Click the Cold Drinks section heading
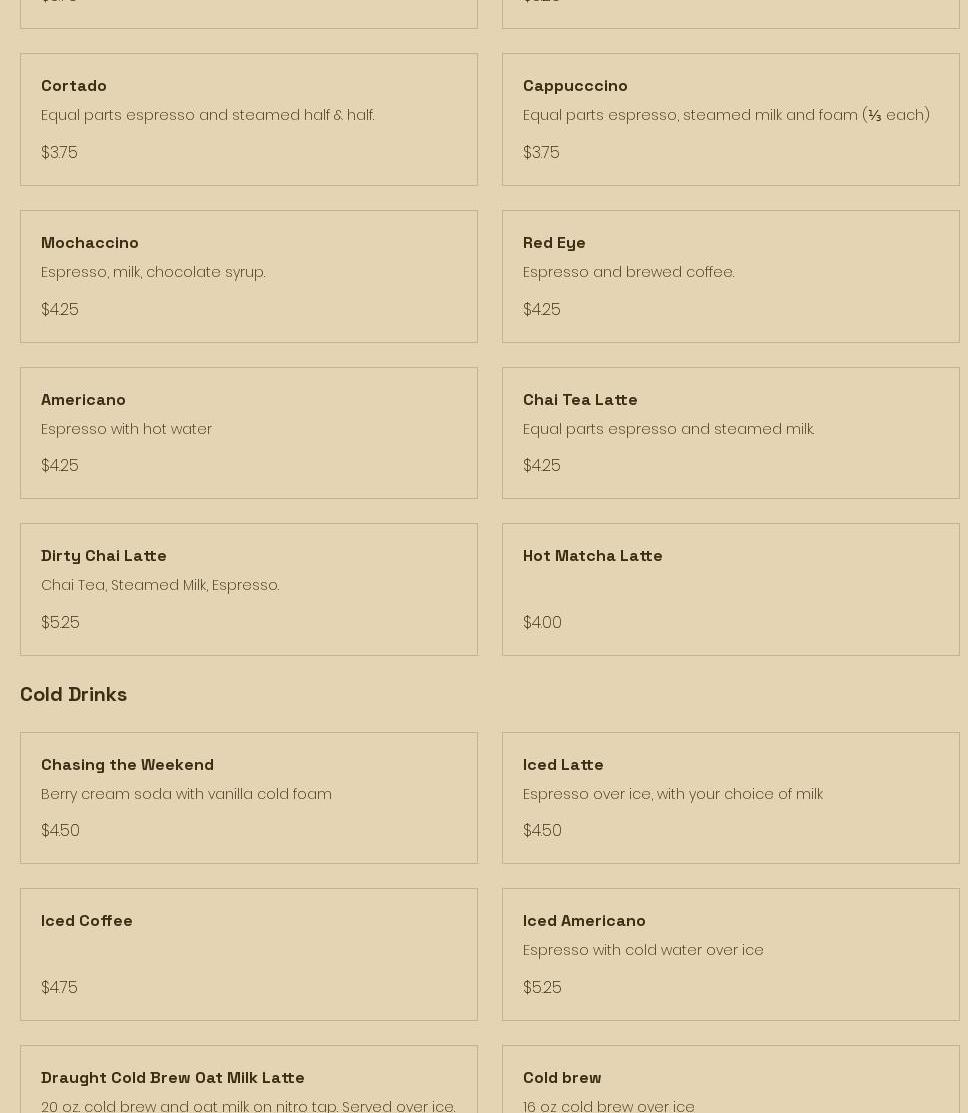The width and height of the screenshot is (968, 1113). (x=73, y=694)
